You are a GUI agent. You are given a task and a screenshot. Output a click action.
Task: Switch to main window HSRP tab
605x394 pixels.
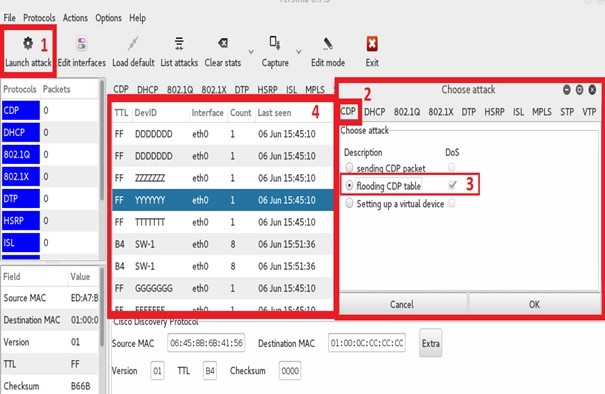click(267, 90)
